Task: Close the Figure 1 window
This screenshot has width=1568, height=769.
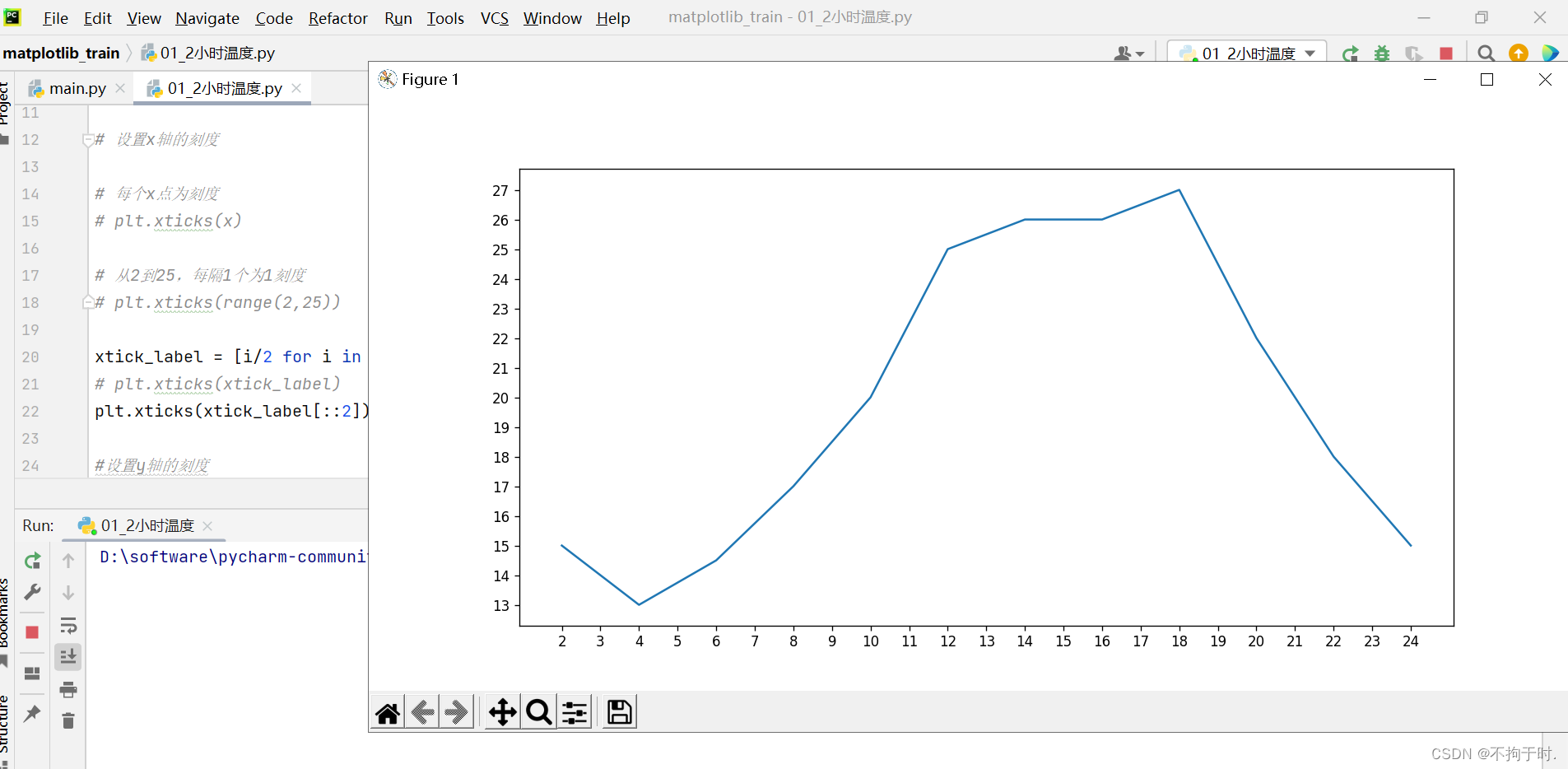Action: pos(1545,80)
